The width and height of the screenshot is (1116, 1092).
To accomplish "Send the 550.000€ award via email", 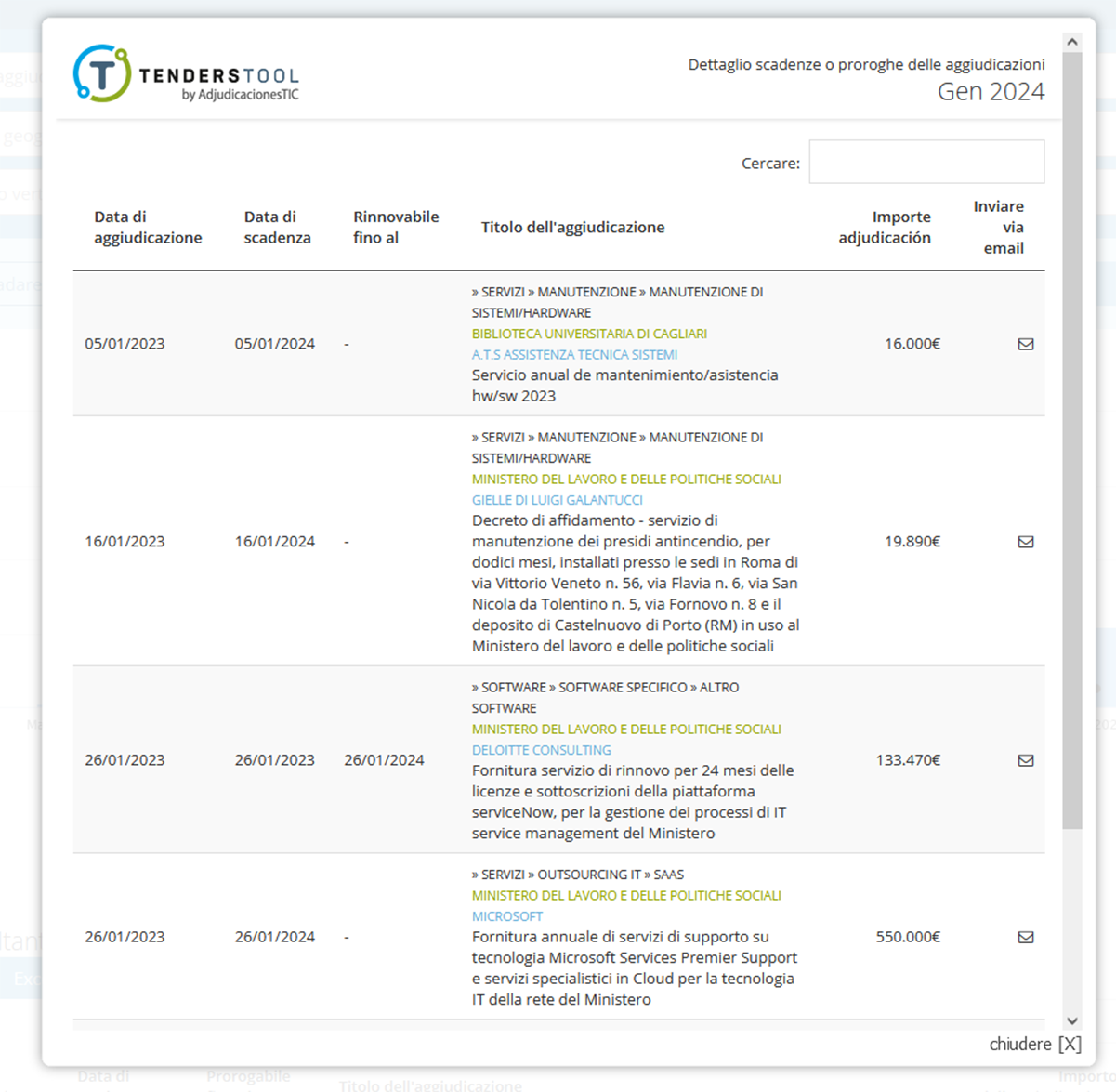I will point(1026,937).
